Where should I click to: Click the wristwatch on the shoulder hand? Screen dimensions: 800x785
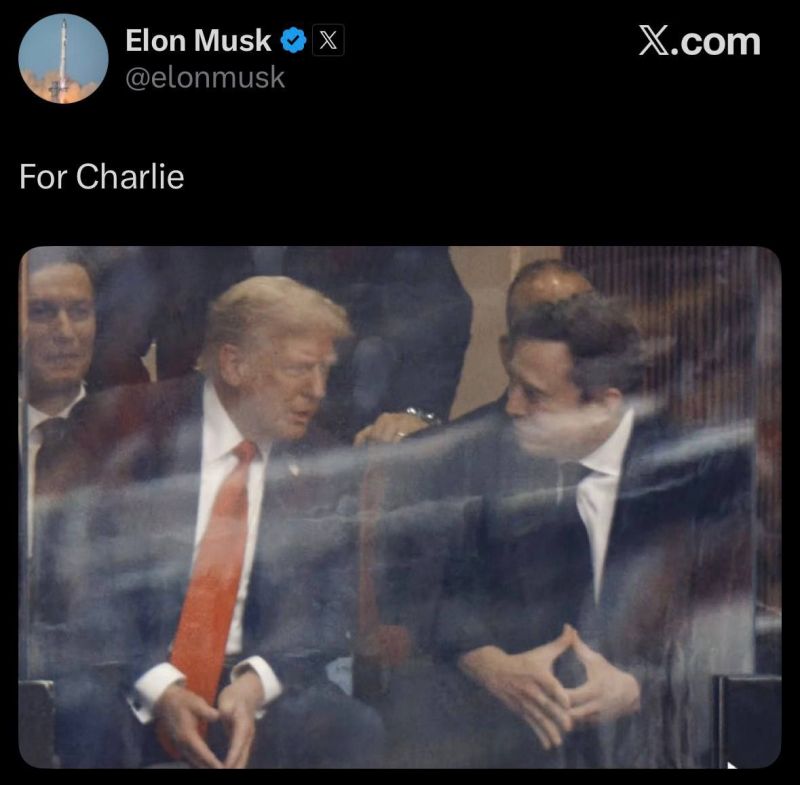coord(422,416)
